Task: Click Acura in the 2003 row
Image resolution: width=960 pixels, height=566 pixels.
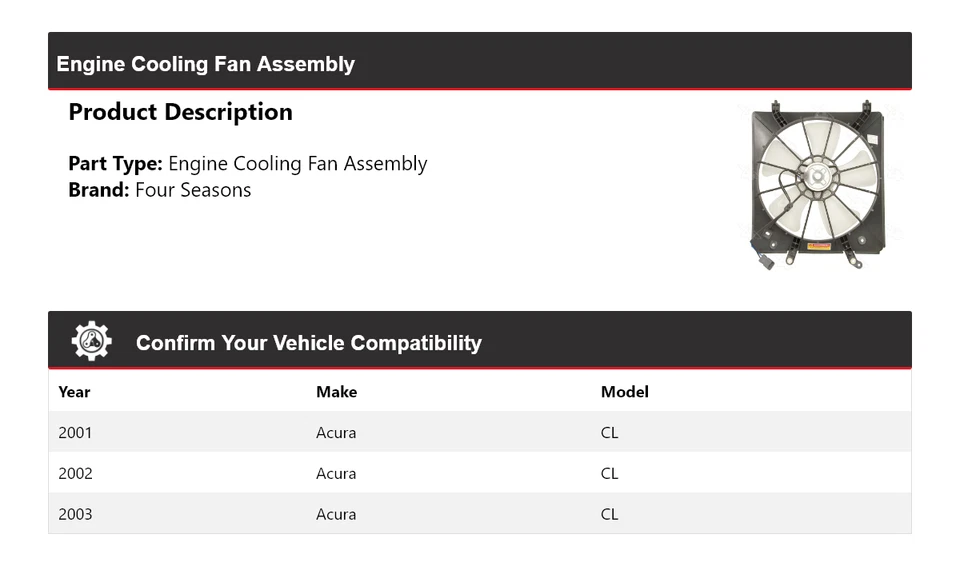Action: pyautogui.click(x=336, y=514)
